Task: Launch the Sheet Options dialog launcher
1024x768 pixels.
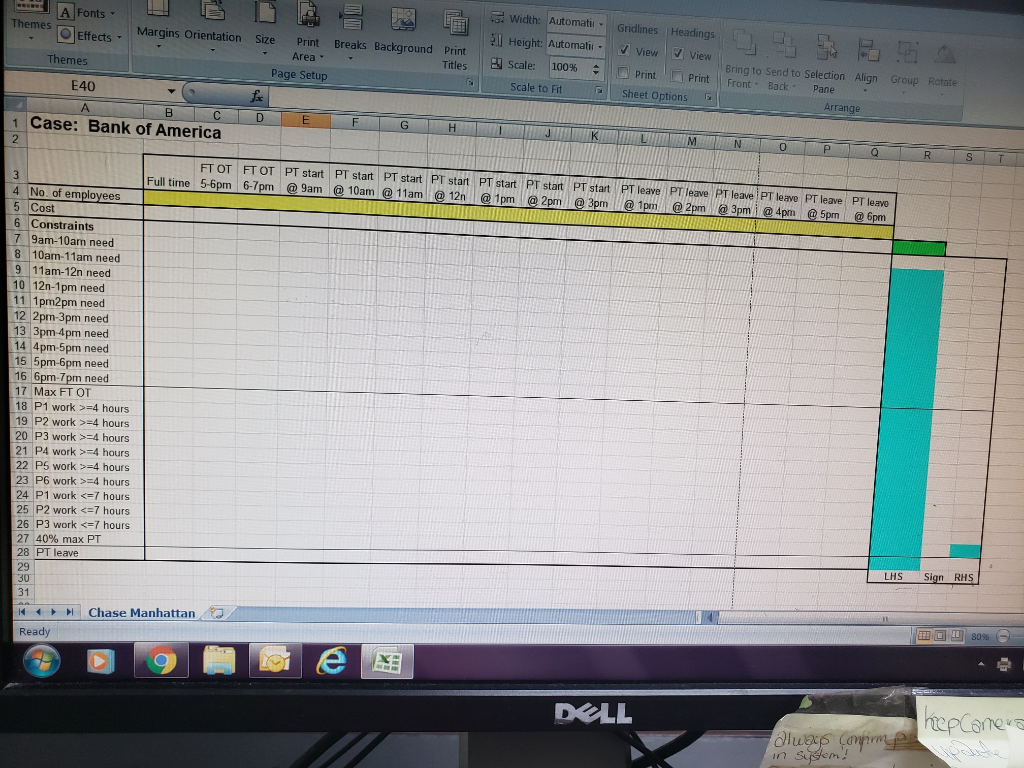Action: (708, 97)
